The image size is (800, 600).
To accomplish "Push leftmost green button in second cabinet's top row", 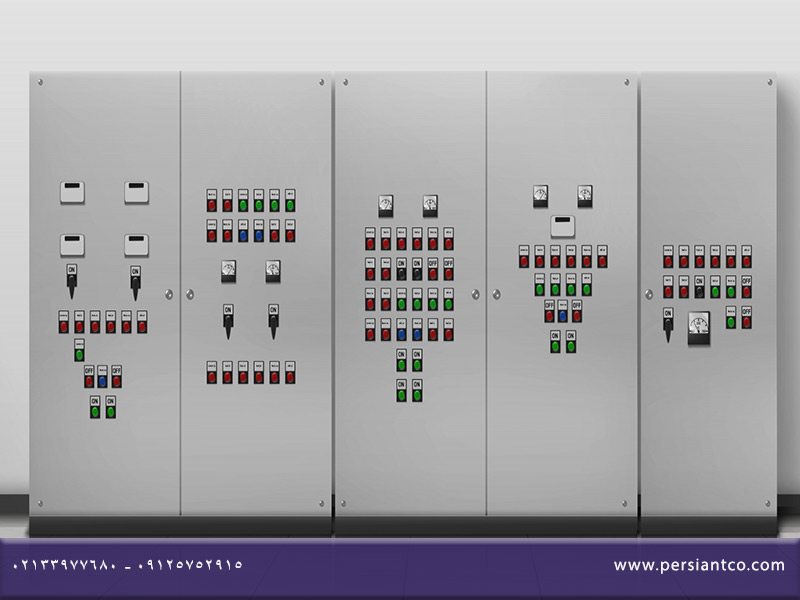I will pos(243,201).
